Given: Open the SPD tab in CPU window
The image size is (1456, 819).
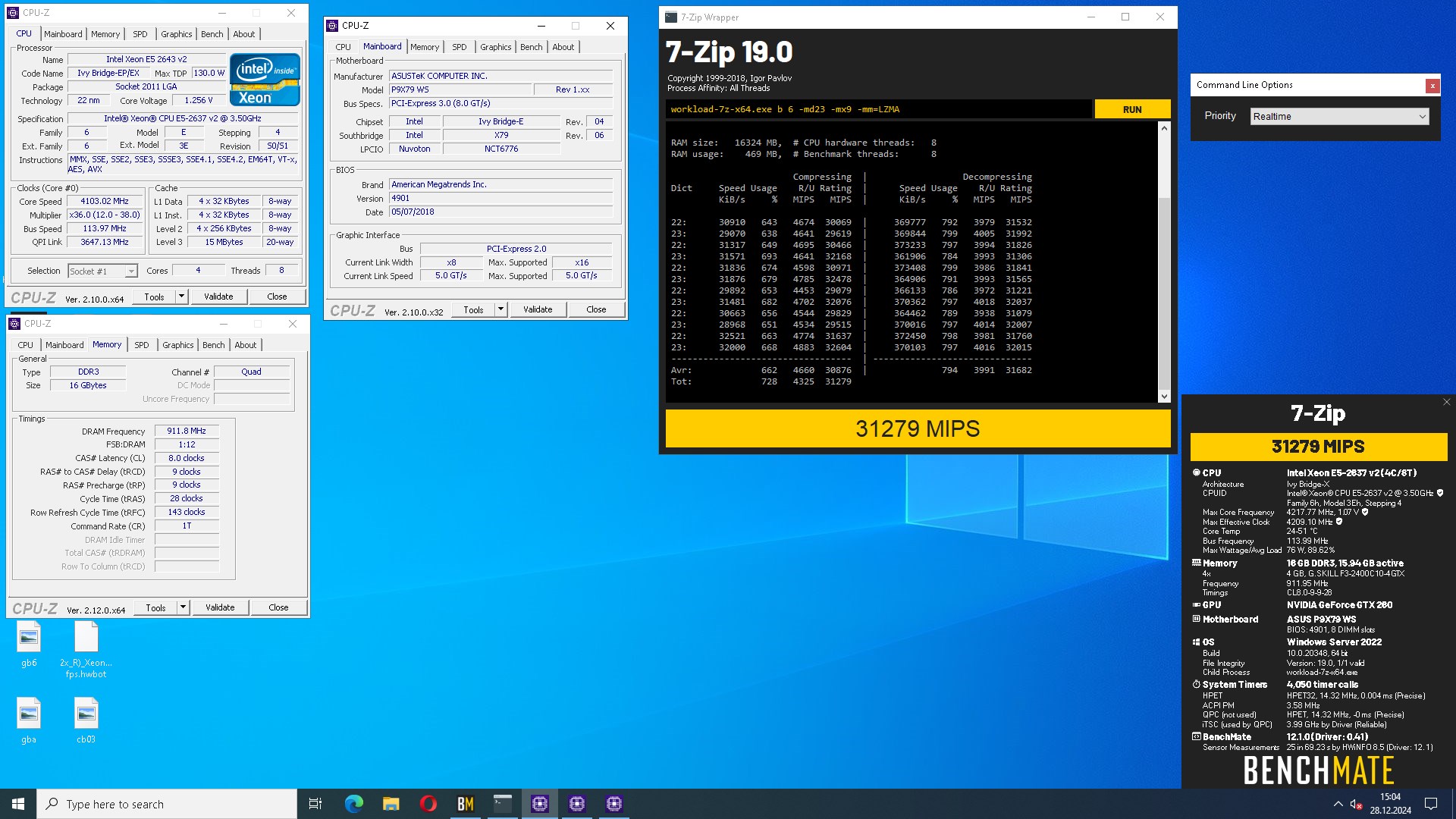Looking at the screenshot, I should (140, 34).
